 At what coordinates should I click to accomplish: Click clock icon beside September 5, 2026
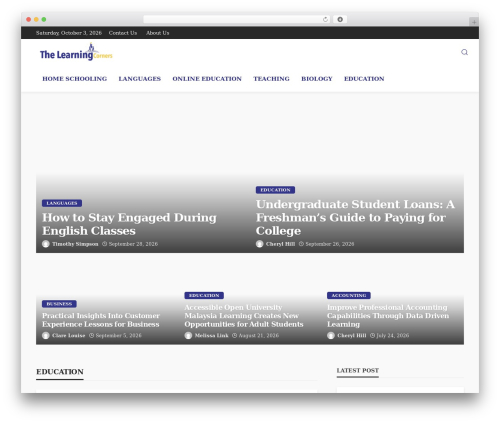[x=91, y=335]
